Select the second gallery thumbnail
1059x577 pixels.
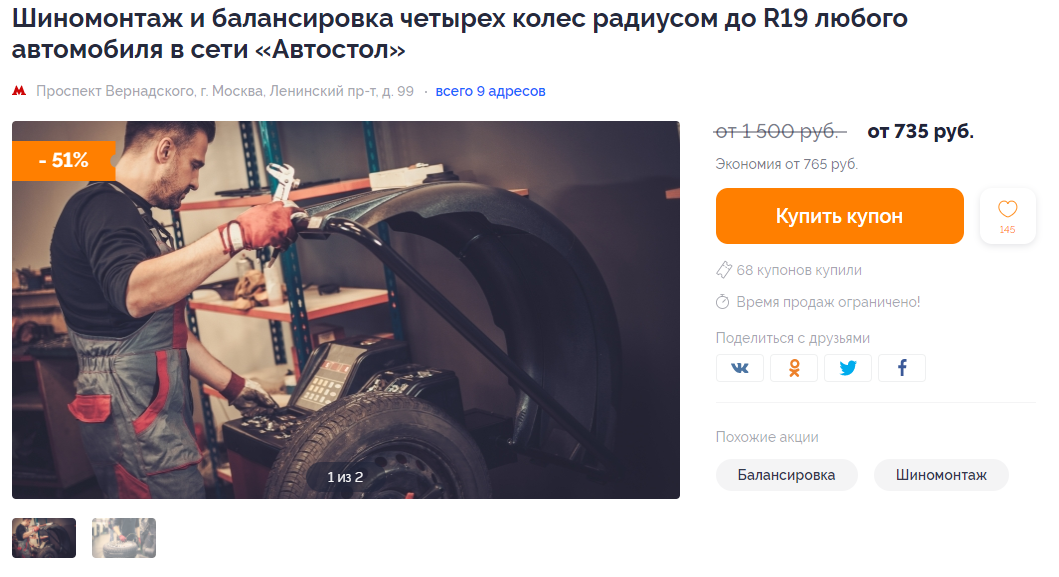pyautogui.click(x=124, y=538)
